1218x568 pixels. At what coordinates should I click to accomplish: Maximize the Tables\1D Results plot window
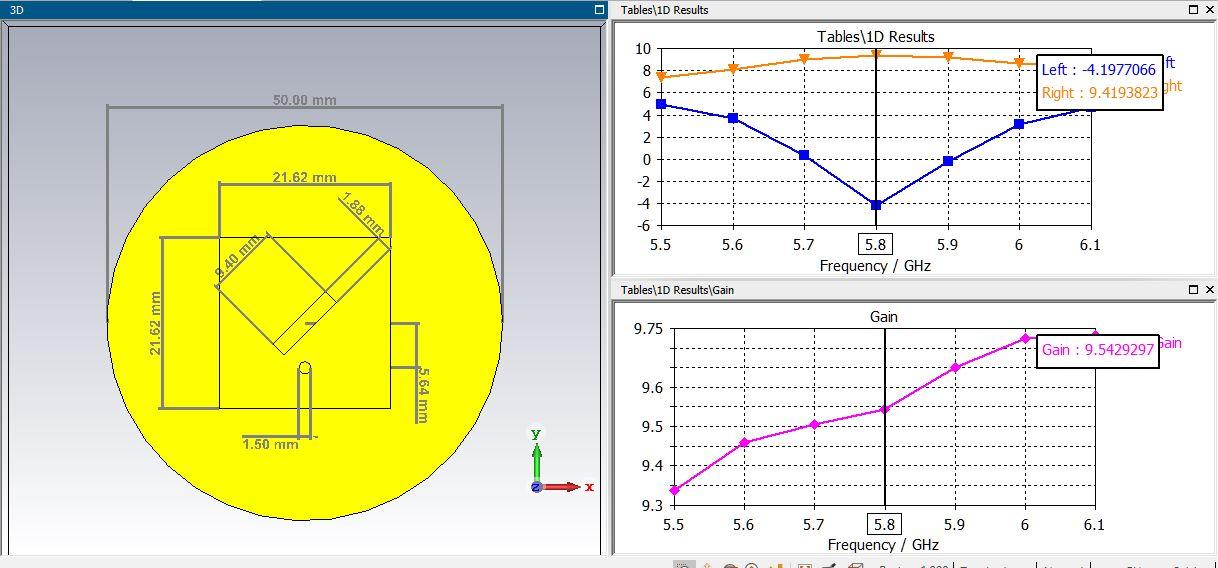1193,9
